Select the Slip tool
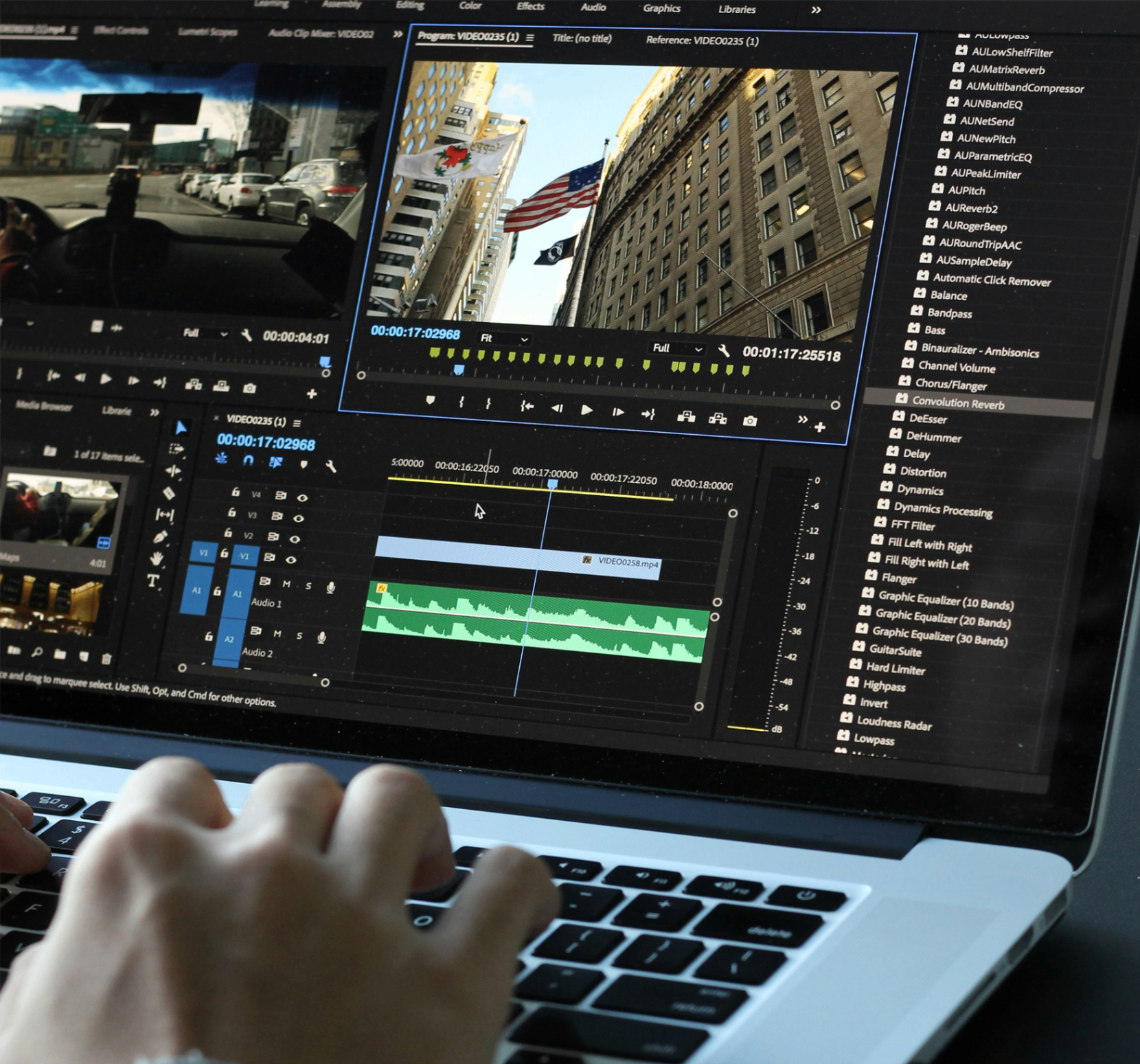 pyautogui.click(x=165, y=514)
